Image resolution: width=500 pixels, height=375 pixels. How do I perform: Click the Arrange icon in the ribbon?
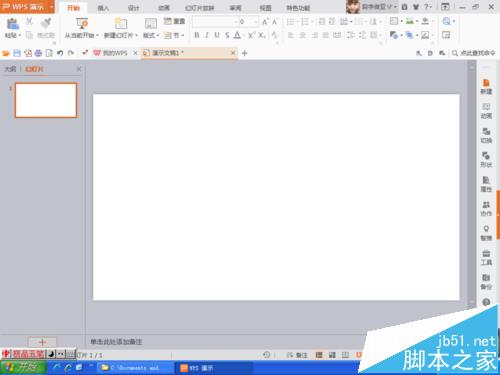point(409,35)
